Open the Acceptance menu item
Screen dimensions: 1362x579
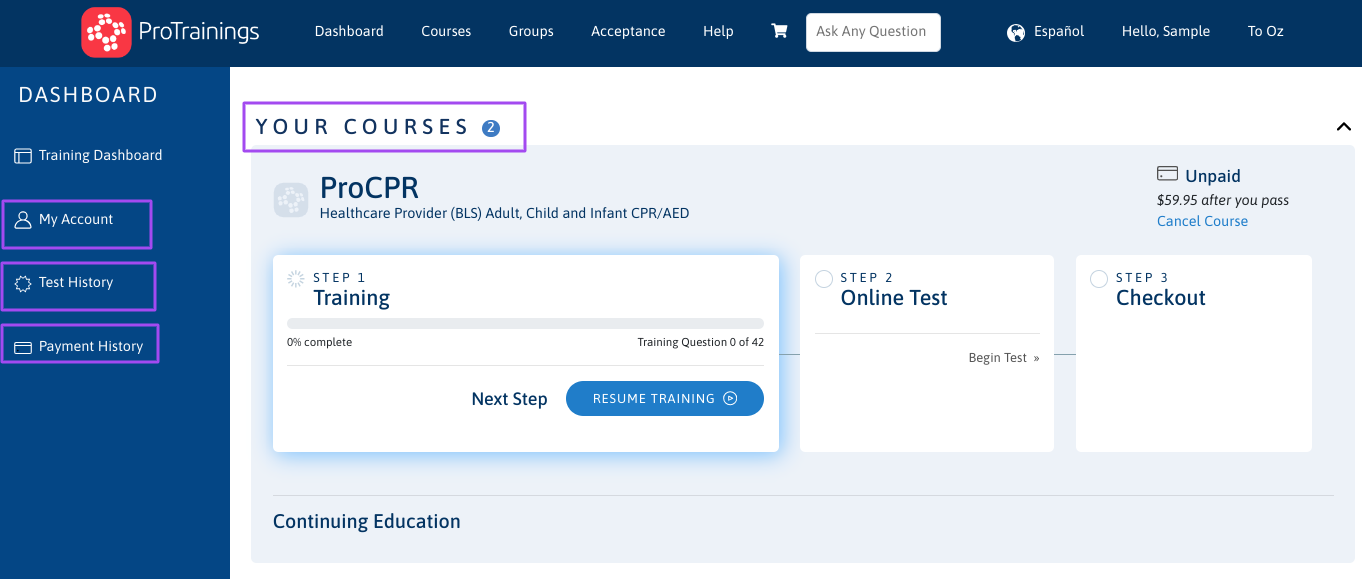tap(628, 31)
